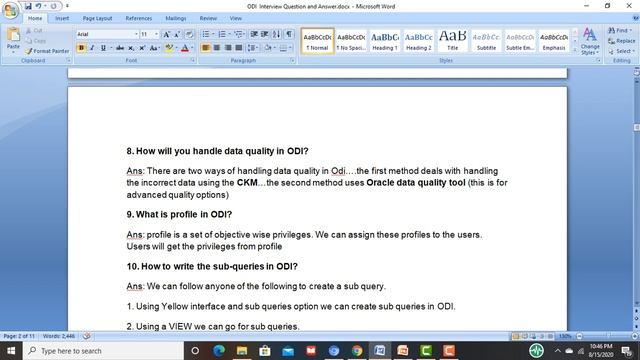Open Word Help
The width and height of the screenshot is (640, 360).
(x=635, y=18)
